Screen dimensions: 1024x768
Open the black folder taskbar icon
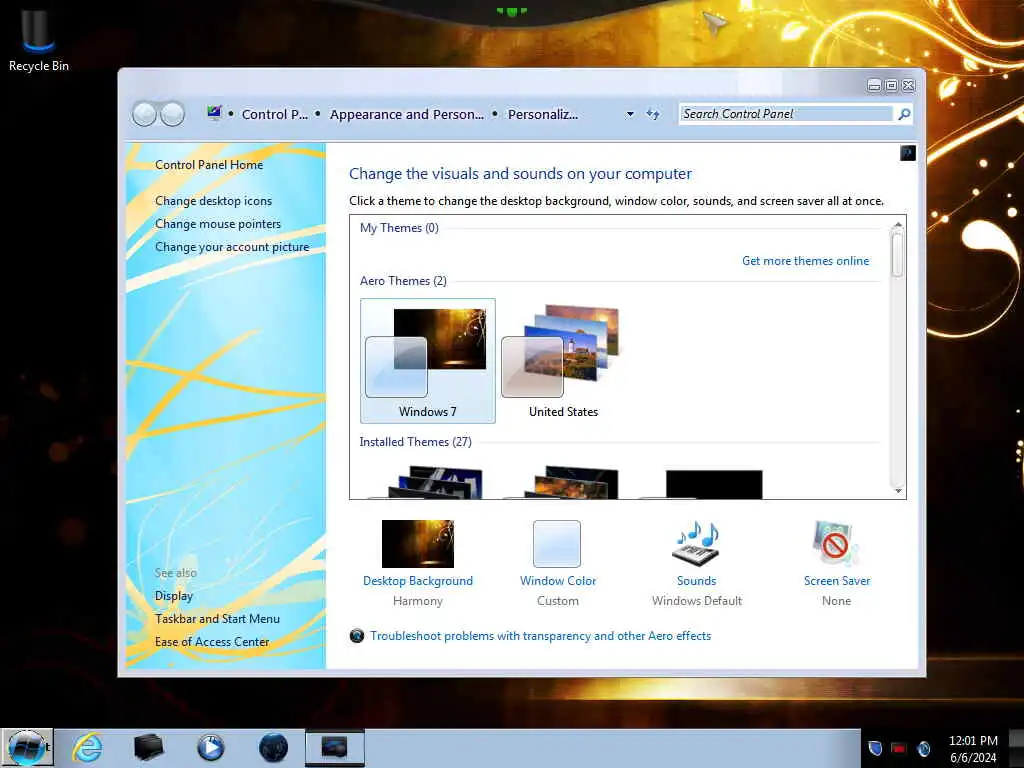[148, 747]
